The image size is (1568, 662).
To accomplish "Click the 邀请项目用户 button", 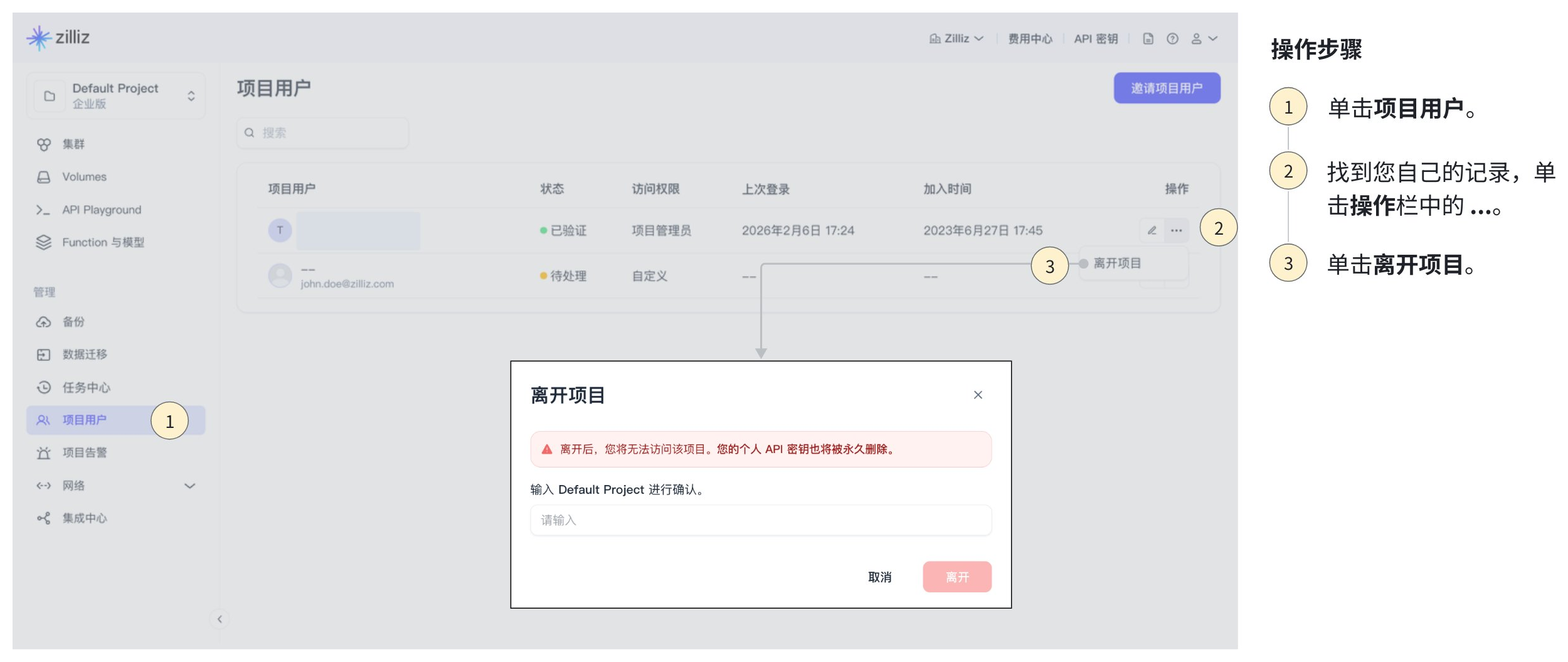I will pos(1166,88).
